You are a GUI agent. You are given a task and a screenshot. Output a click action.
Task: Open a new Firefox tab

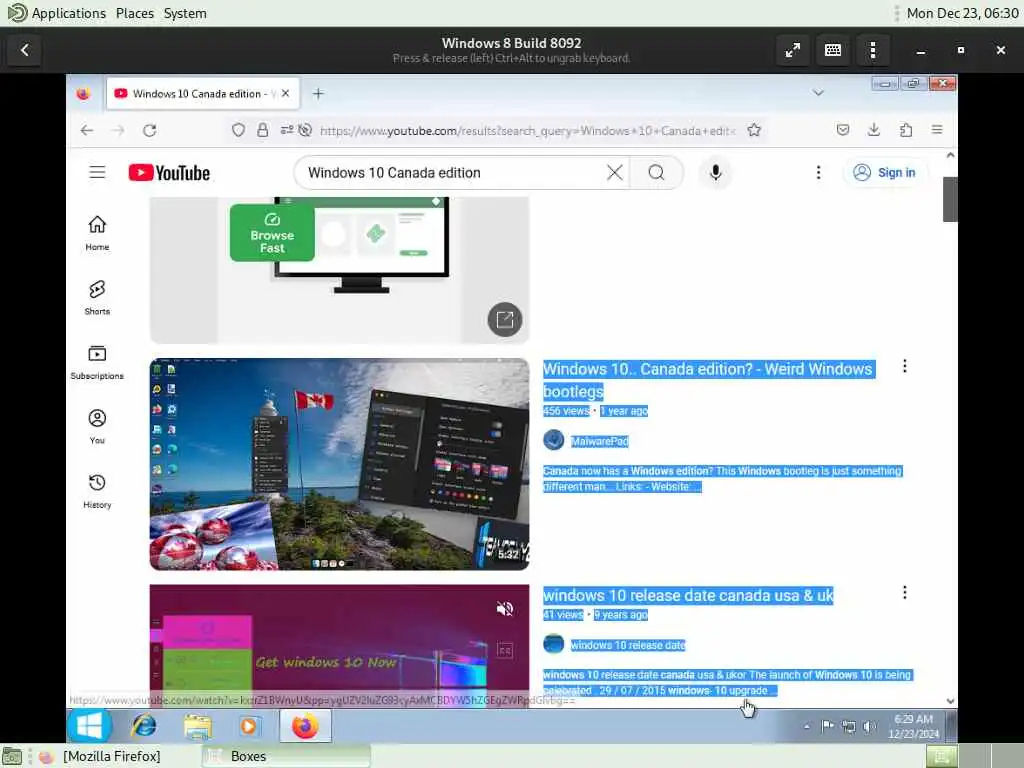tap(318, 93)
